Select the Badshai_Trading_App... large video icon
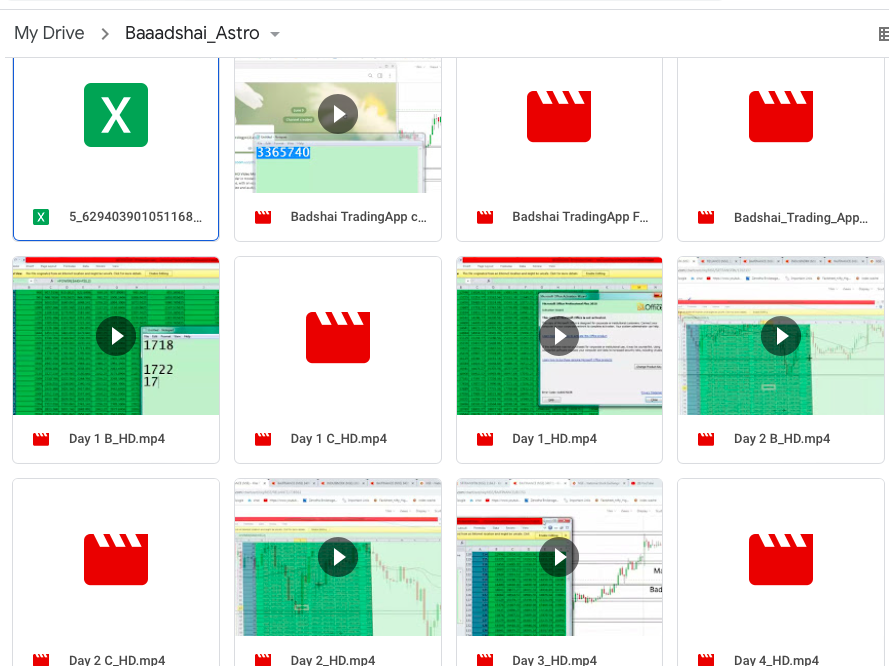Image resolution: width=889 pixels, height=666 pixels. pyautogui.click(x=781, y=115)
